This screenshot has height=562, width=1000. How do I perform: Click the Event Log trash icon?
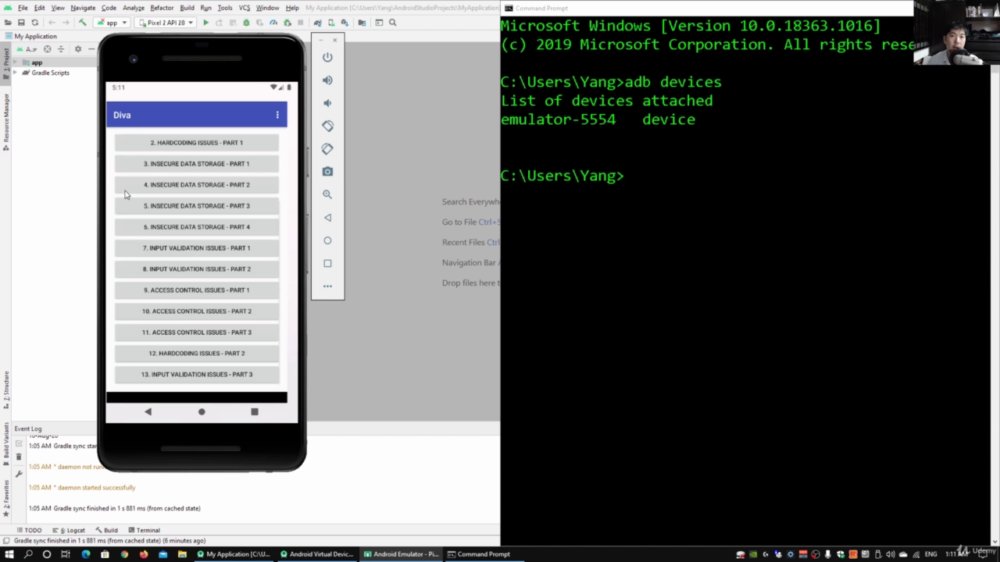tap(18, 457)
